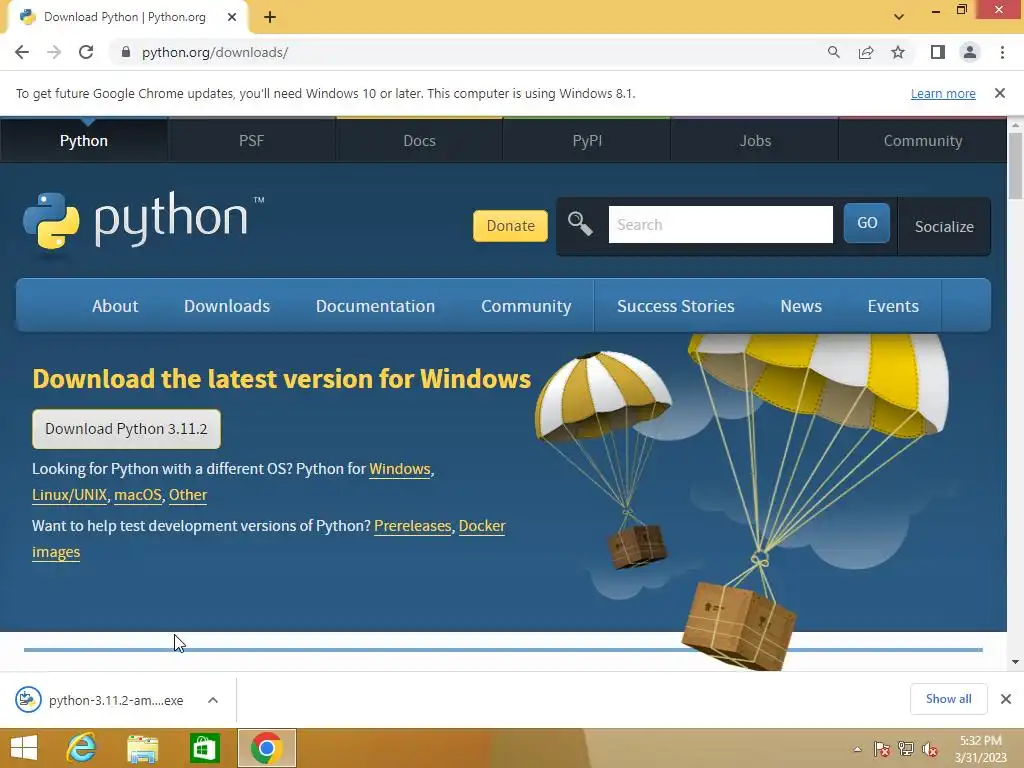Switch to the PyPI tab
The width and height of the screenshot is (1024, 768).
point(587,141)
